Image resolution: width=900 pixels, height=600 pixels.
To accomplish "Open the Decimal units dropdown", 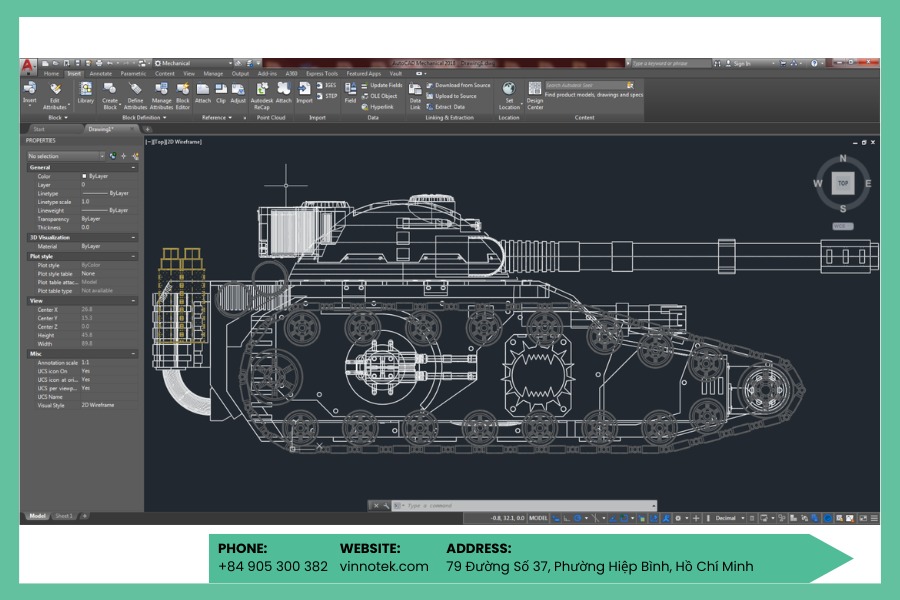I will (730, 518).
